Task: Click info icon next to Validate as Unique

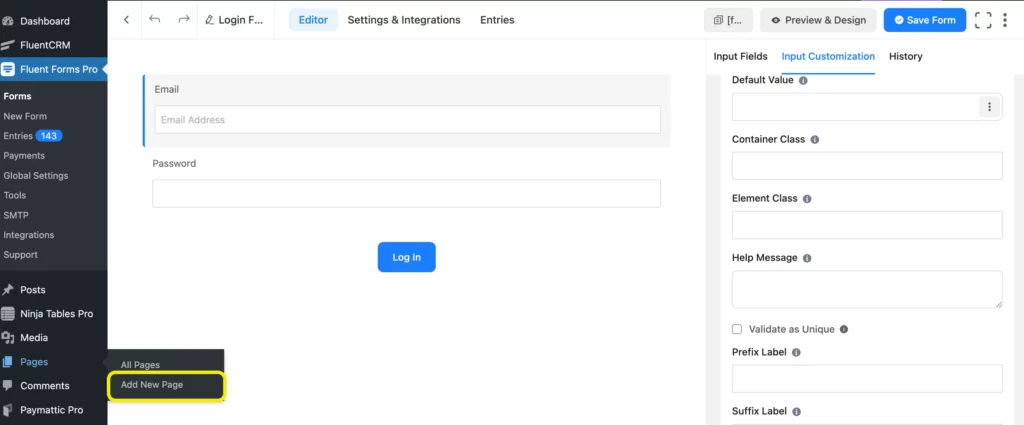Action: tap(844, 329)
